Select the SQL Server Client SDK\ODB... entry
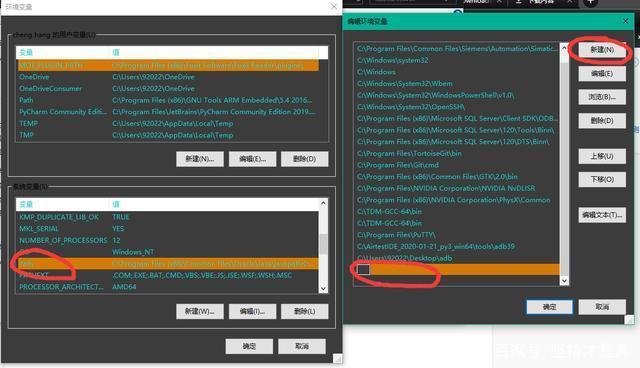 457,118
